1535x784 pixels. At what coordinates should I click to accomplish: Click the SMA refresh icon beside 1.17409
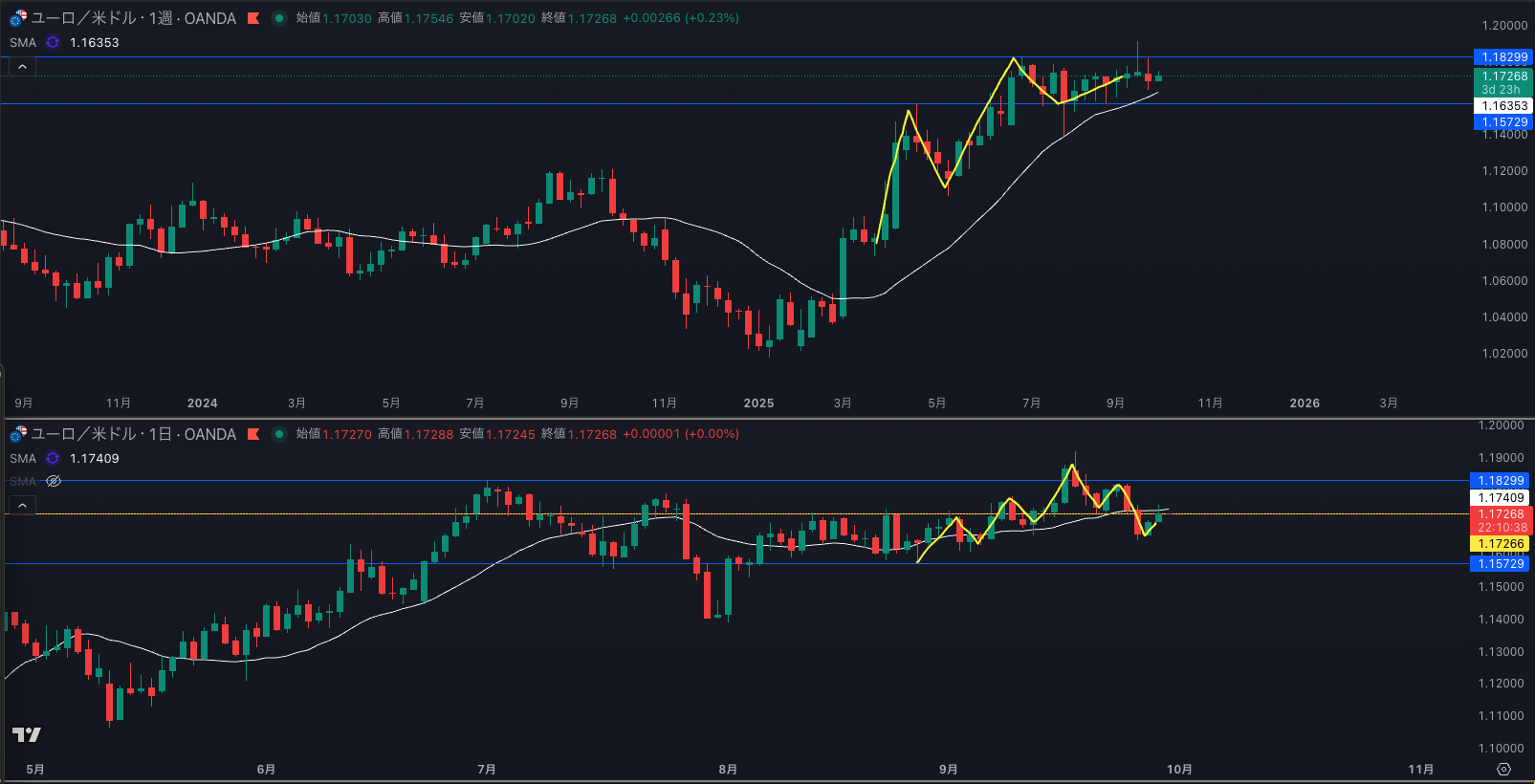coord(53,459)
